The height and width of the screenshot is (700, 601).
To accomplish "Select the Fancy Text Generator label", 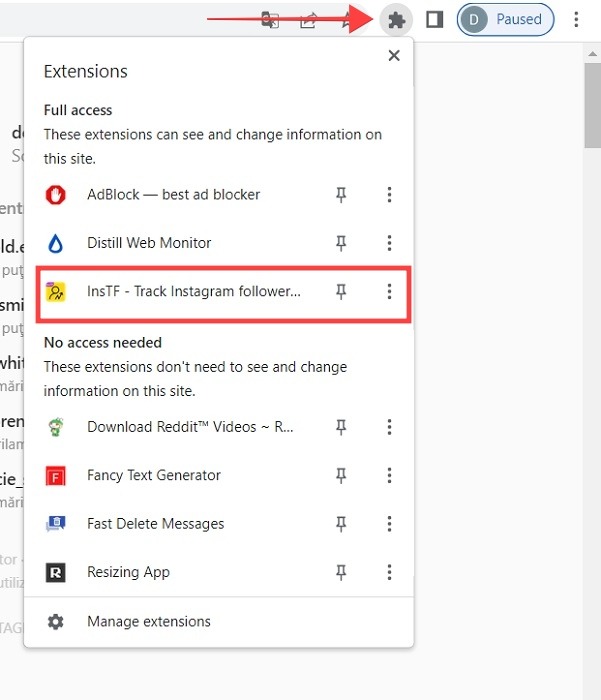I will coord(154,475).
